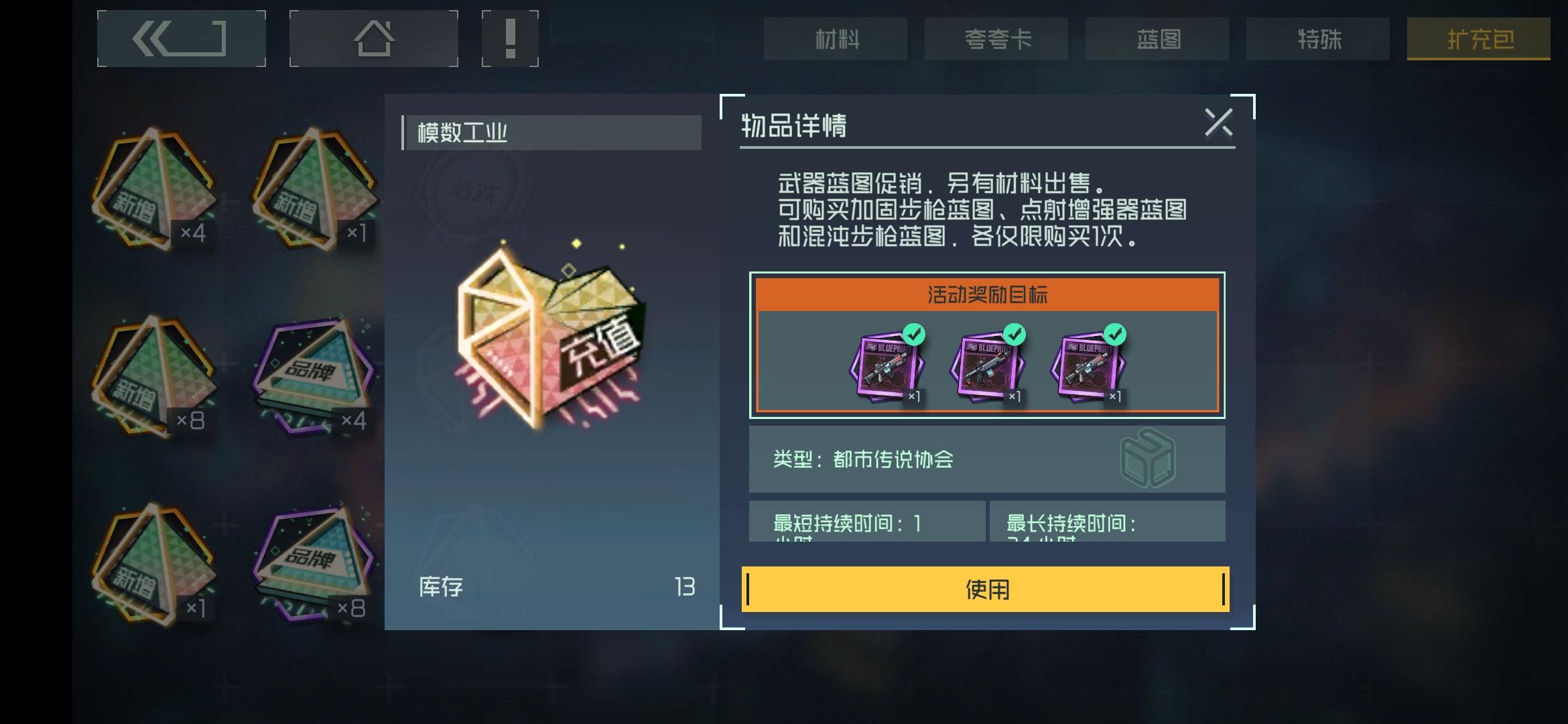Open the 特殊 tab
This screenshot has height=724, width=1568.
tap(1318, 39)
